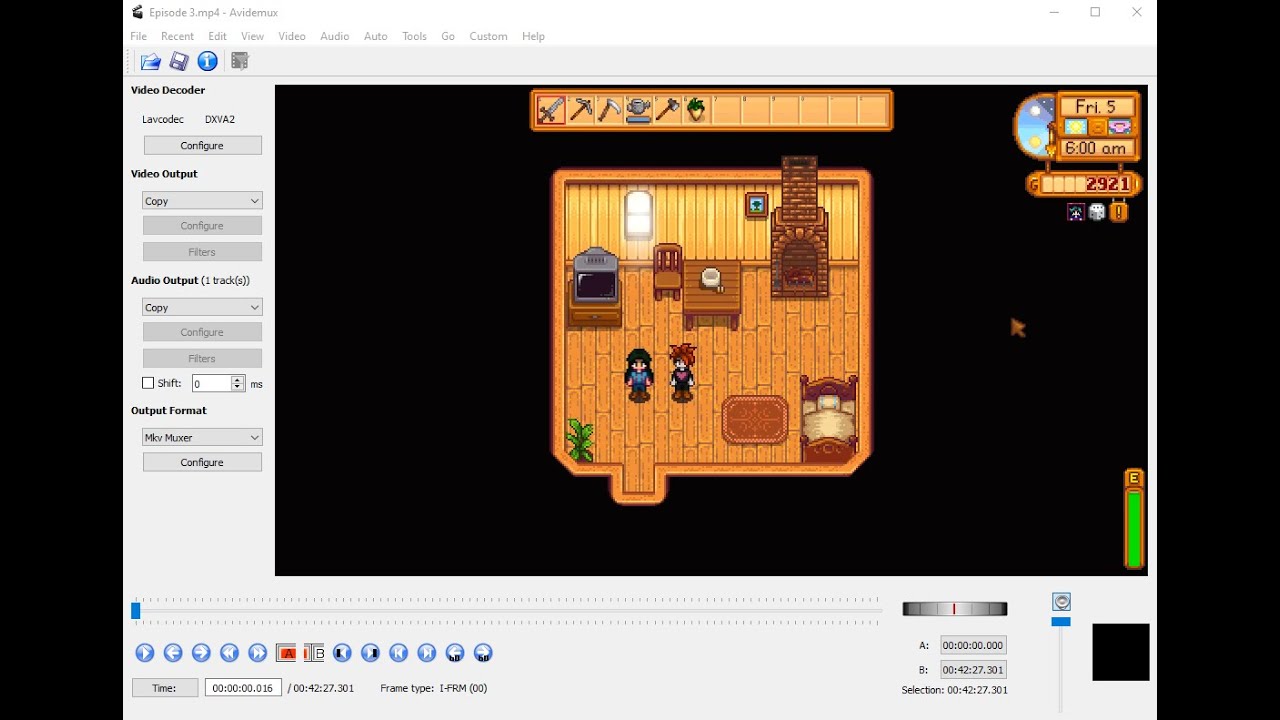Open the Video menu

pos(292,36)
